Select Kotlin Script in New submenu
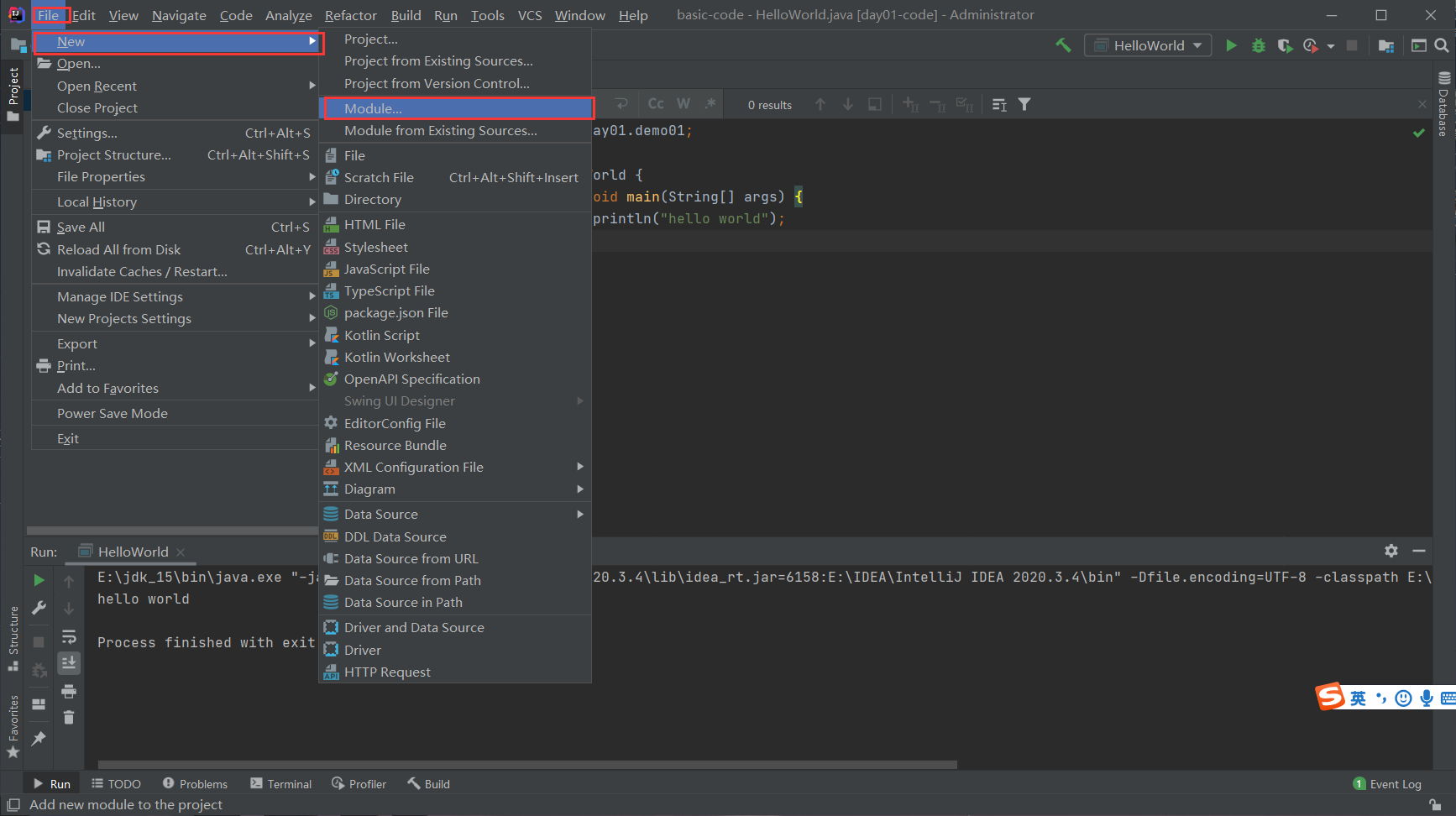 pos(455,335)
